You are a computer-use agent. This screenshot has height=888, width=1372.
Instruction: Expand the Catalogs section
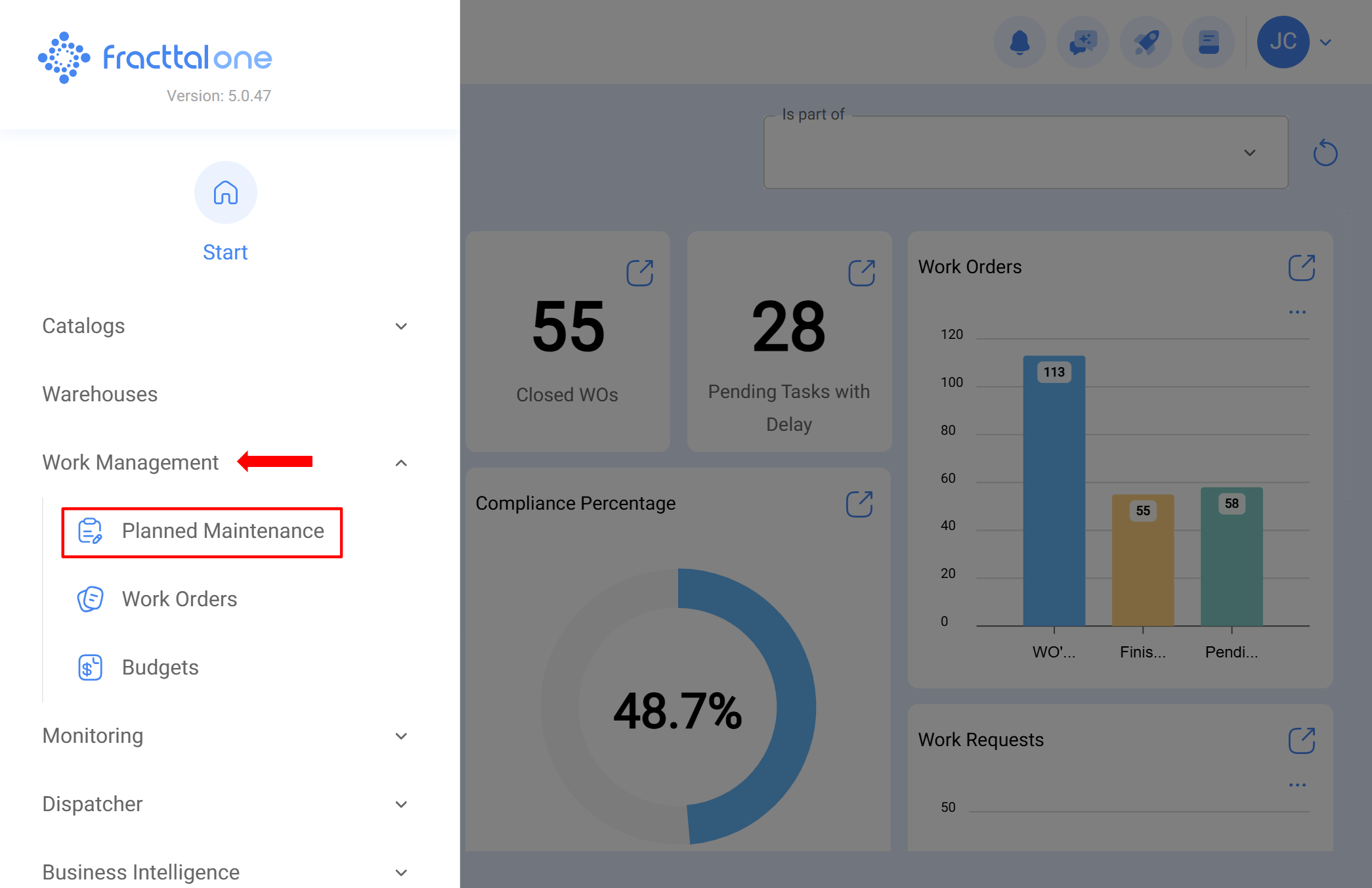click(400, 326)
